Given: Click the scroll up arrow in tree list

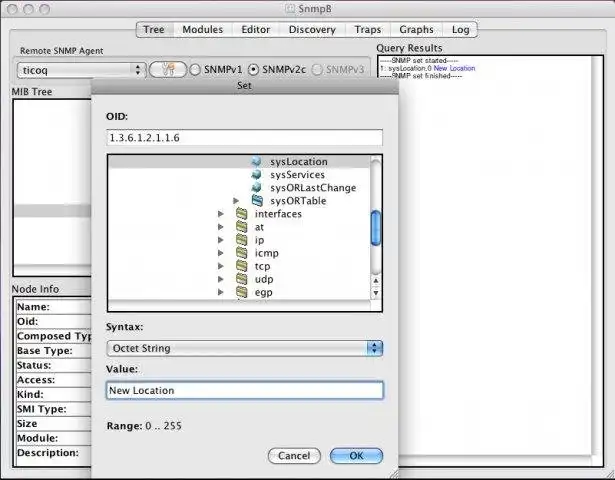Looking at the screenshot, I should click(376, 281).
